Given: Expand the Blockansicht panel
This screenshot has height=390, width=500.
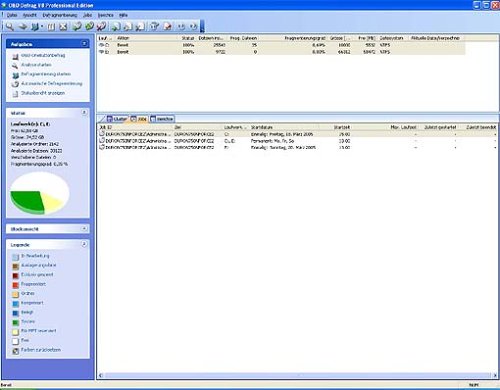Looking at the screenshot, I should click(x=84, y=228).
